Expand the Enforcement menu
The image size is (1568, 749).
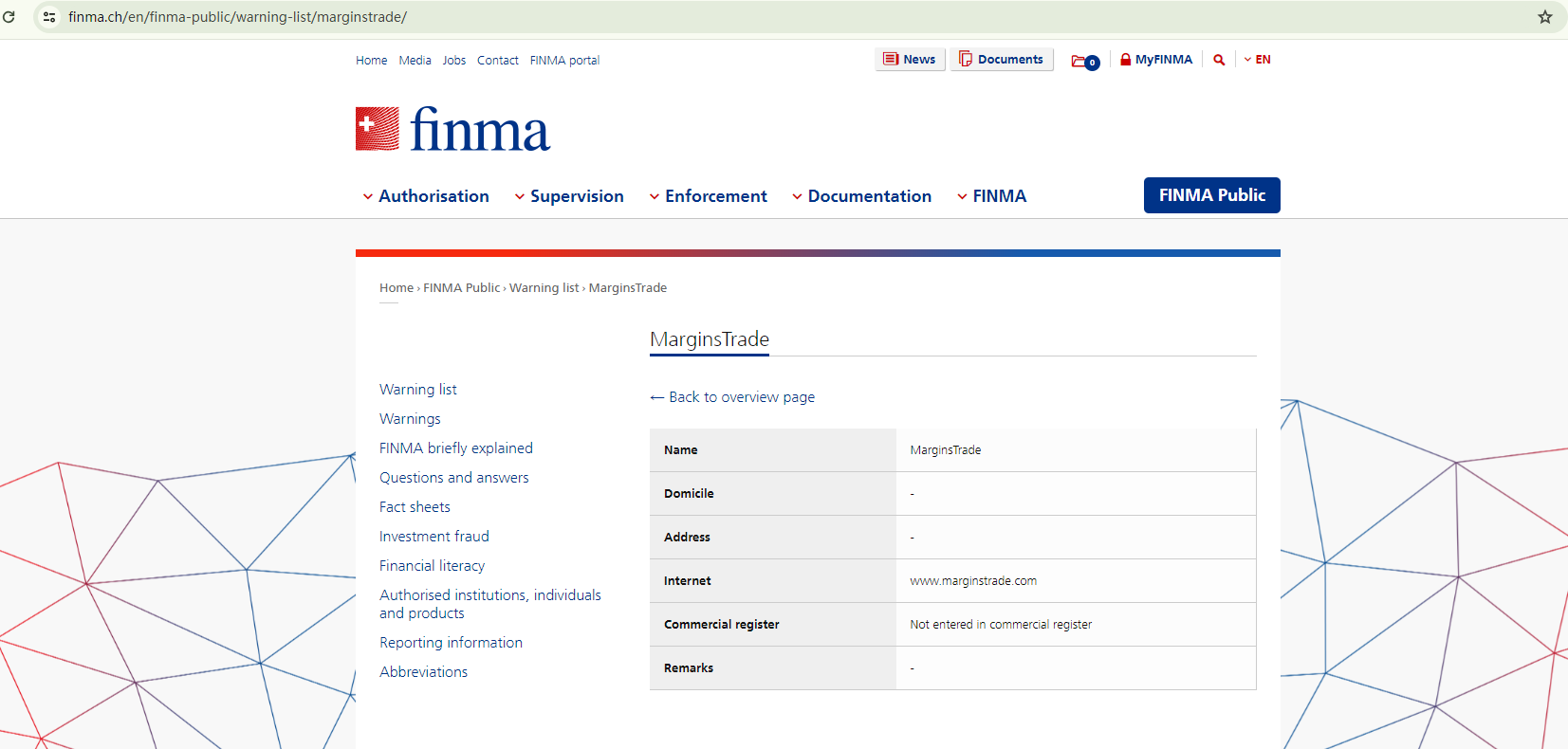[708, 196]
